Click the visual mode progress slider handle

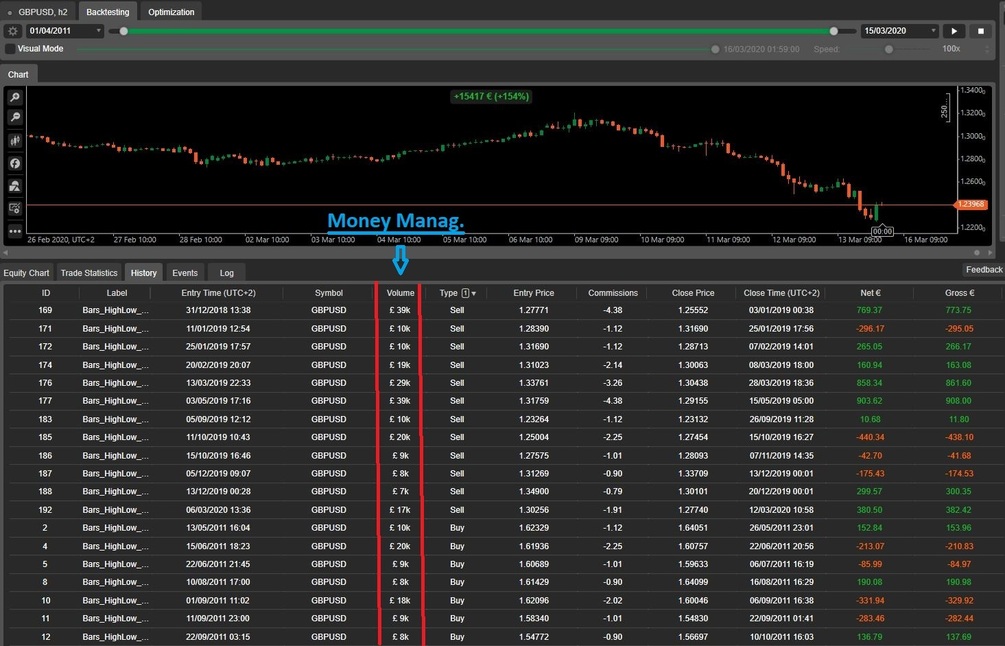coord(715,49)
